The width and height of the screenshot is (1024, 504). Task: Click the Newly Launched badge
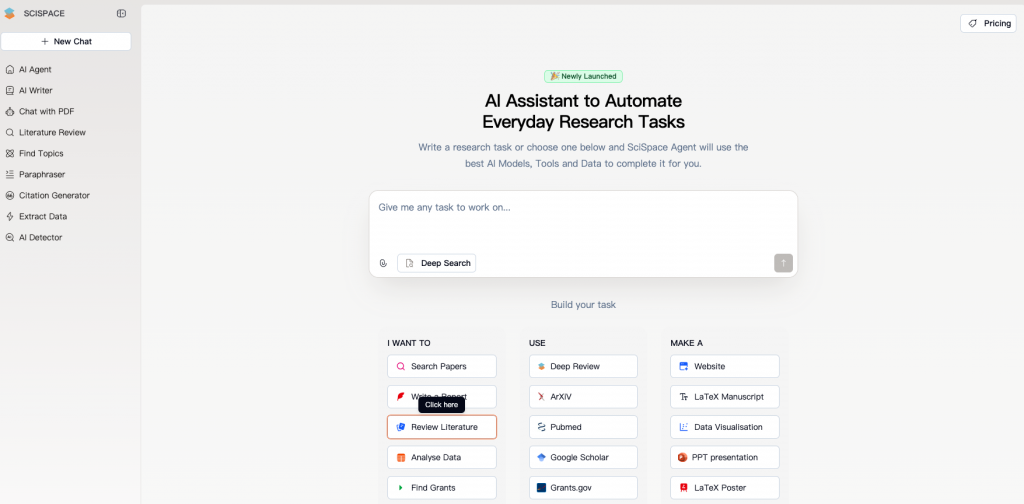tap(583, 76)
